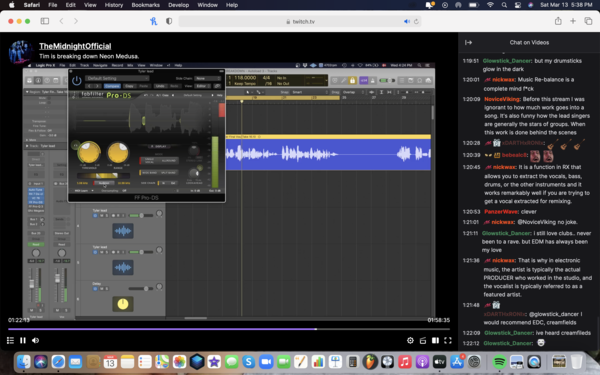Image resolution: width=600 pixels, height=375 pixels.
Task: Open the video chapters list icon
Action: tap(10, 340)
